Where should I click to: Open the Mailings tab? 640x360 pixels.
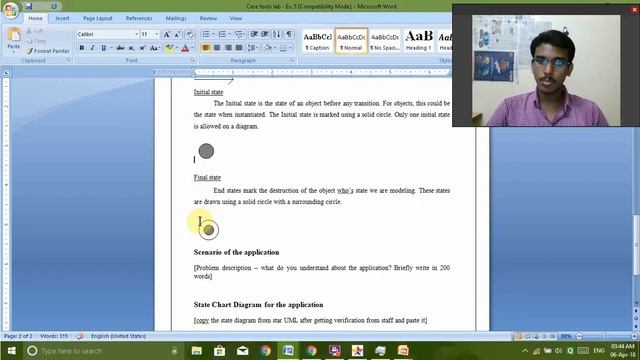[176, 18]
